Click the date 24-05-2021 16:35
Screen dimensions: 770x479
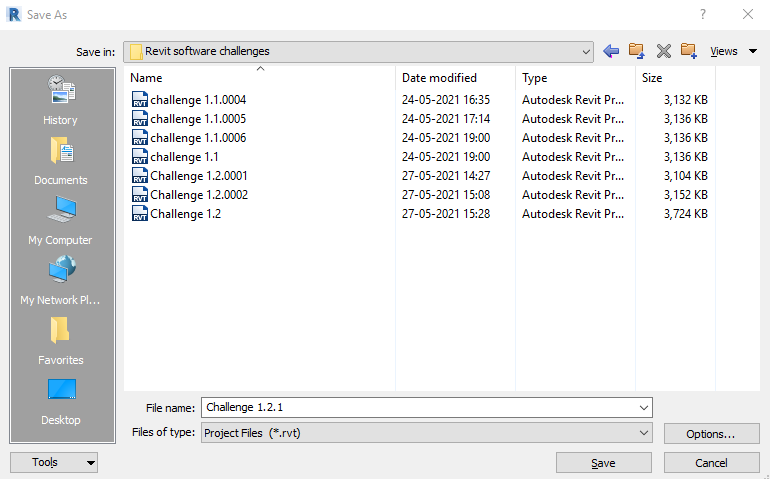point(446,100)
